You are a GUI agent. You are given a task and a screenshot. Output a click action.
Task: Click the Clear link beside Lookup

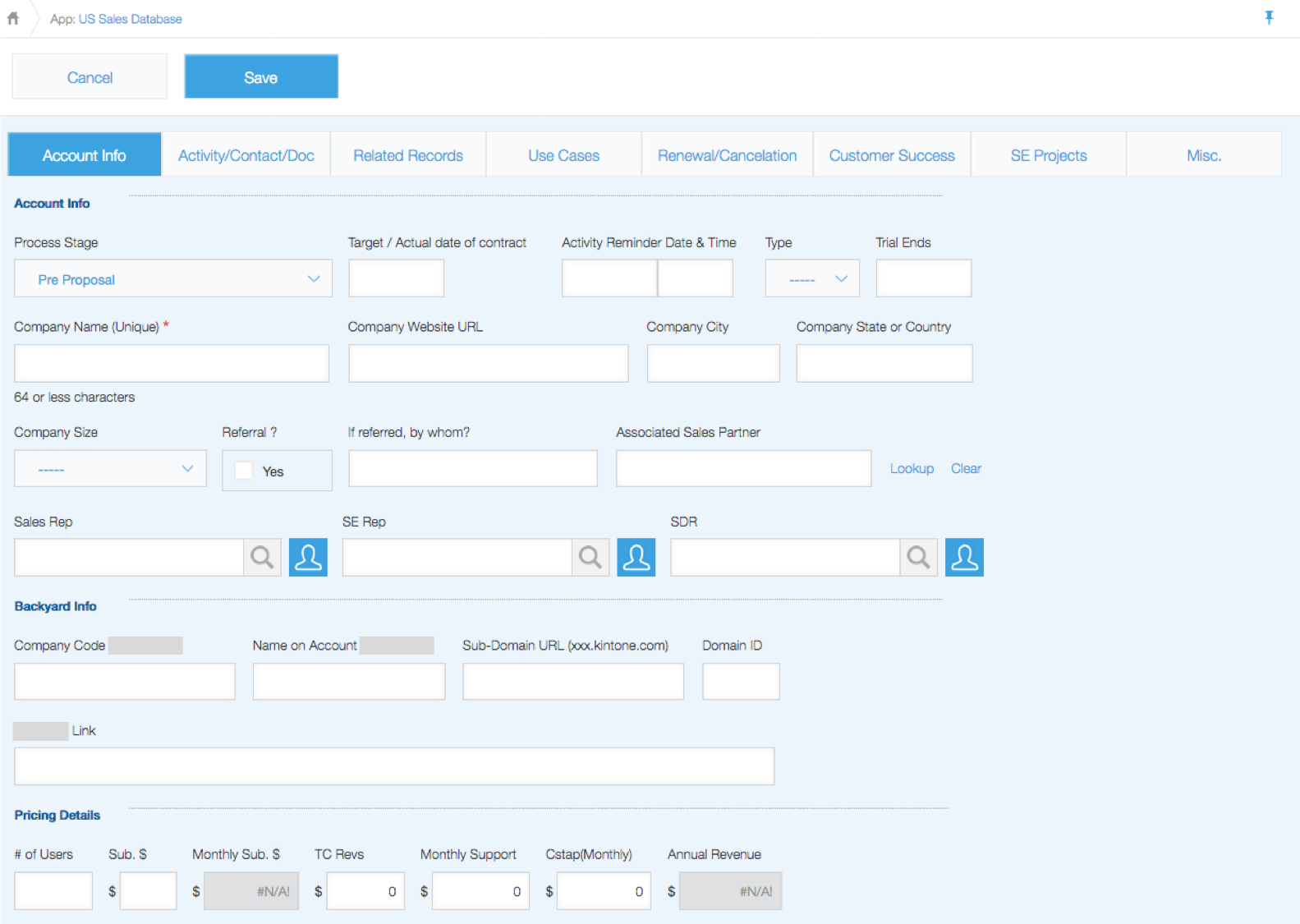(x=966, y=468)
